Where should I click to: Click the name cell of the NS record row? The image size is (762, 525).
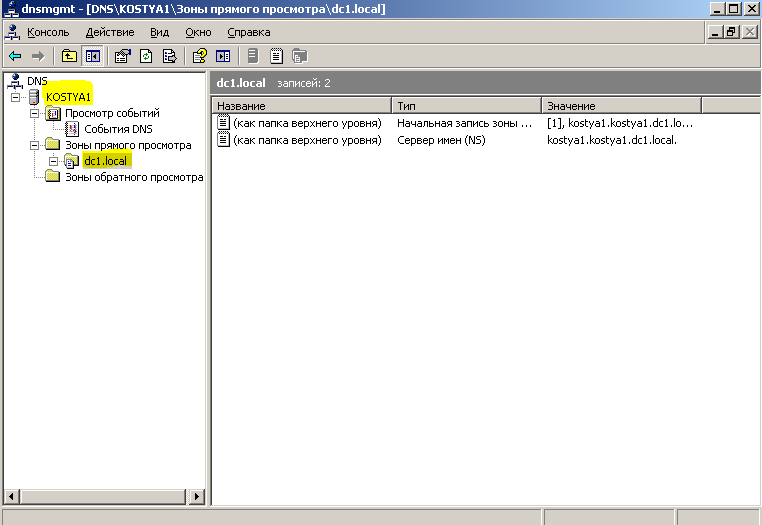(307, 140)
